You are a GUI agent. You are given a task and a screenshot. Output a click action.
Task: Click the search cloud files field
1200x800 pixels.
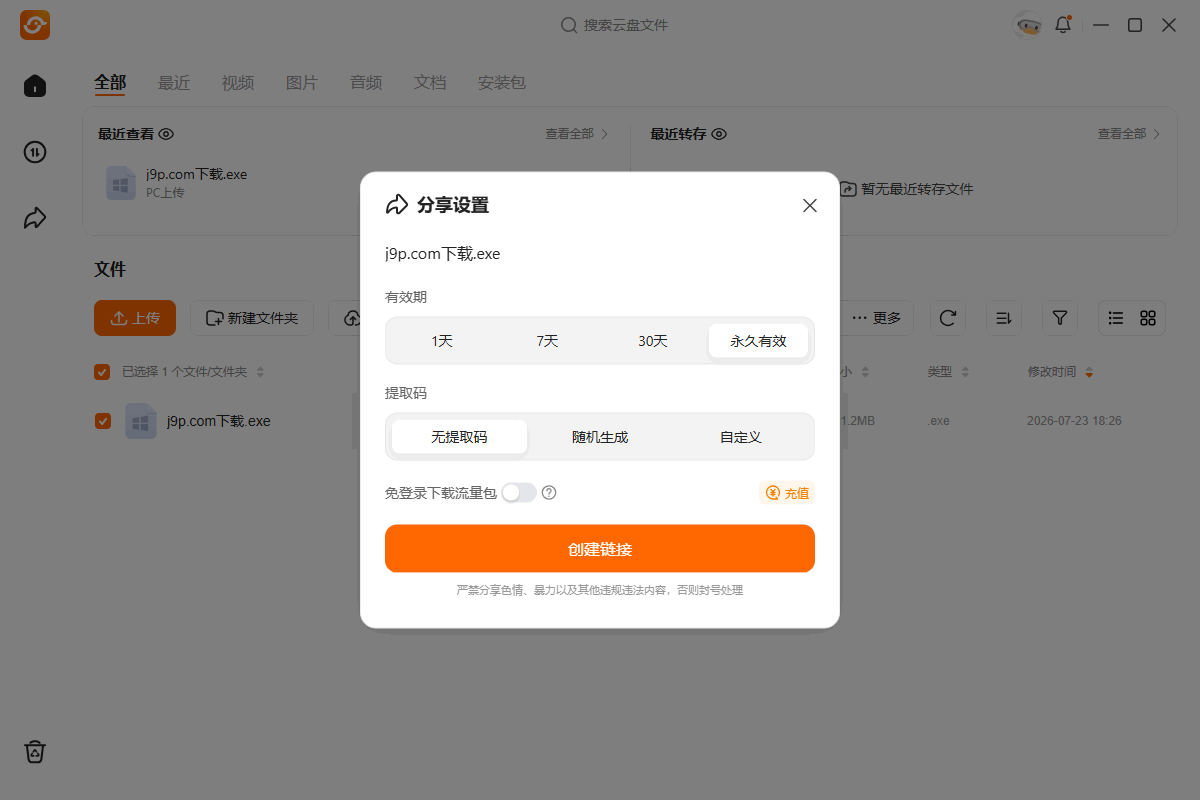tap(614, 25)
